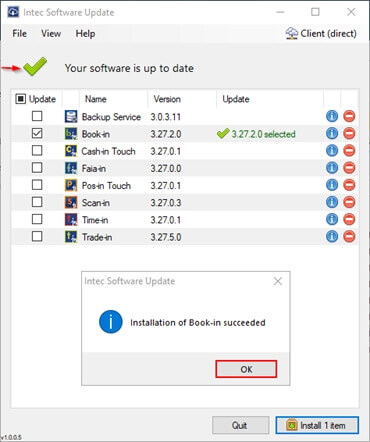Toggle the select-all Update header checkbox
370x442 pixels.
(20, 99)
